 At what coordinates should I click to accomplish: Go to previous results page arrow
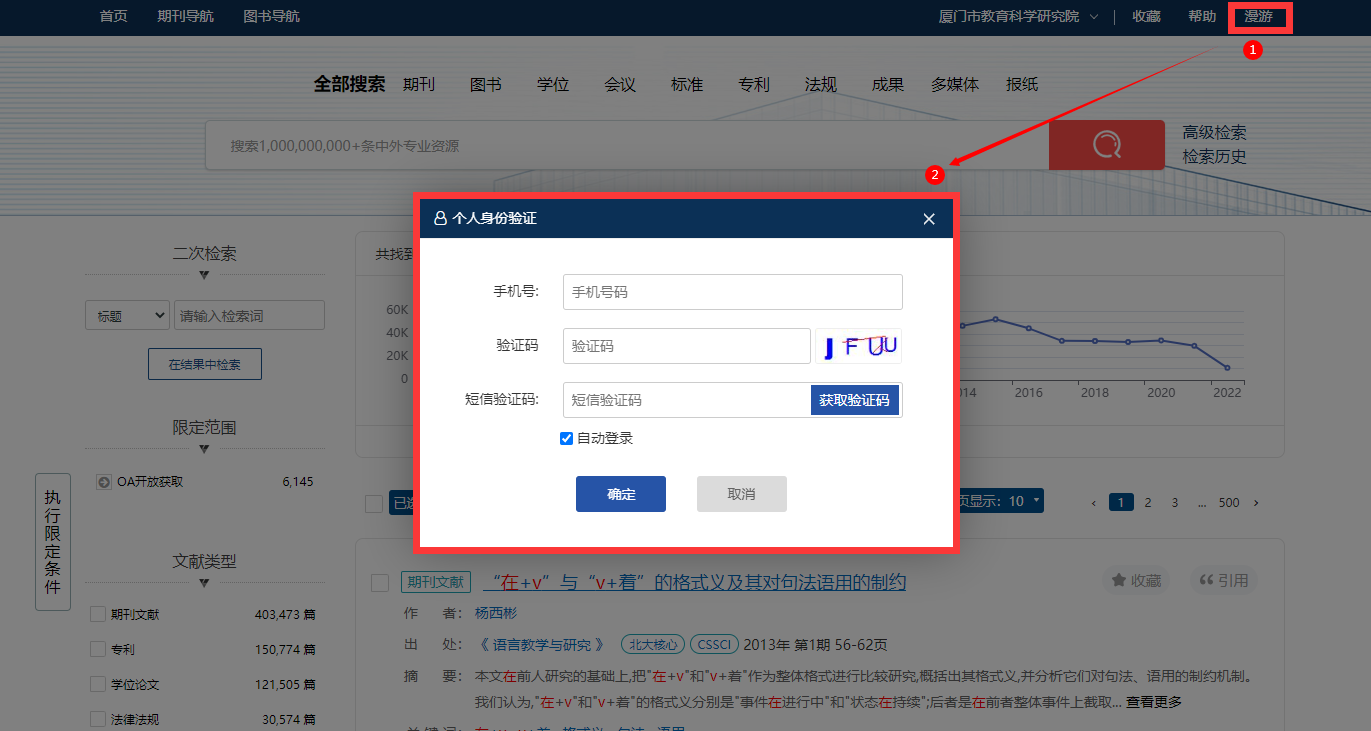tap(1094, 502)
